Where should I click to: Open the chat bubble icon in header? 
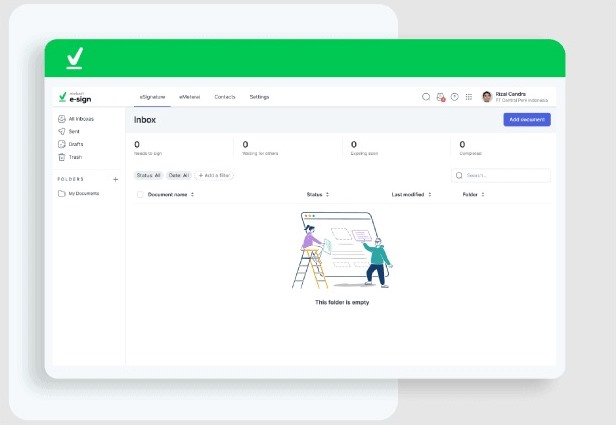tap(426, 97)
